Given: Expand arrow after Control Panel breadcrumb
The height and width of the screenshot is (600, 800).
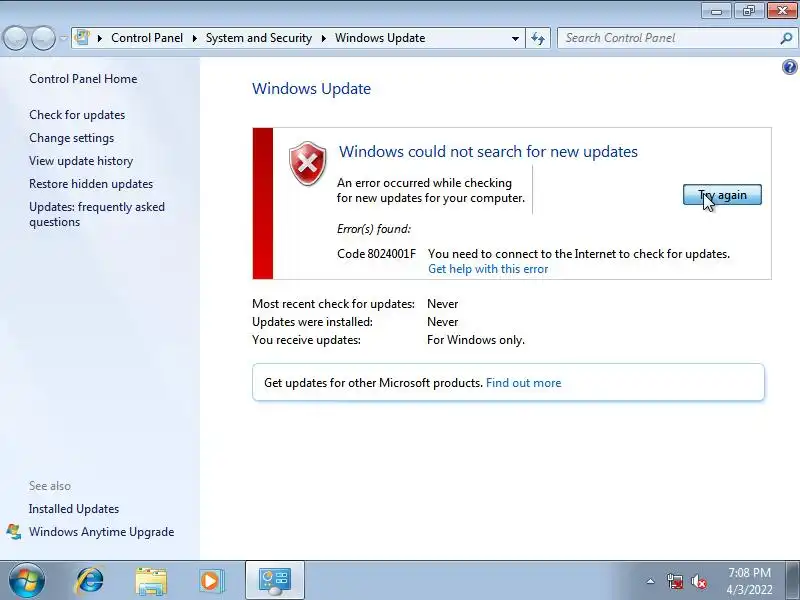Looking at the screenshot, I should (194, 38).
